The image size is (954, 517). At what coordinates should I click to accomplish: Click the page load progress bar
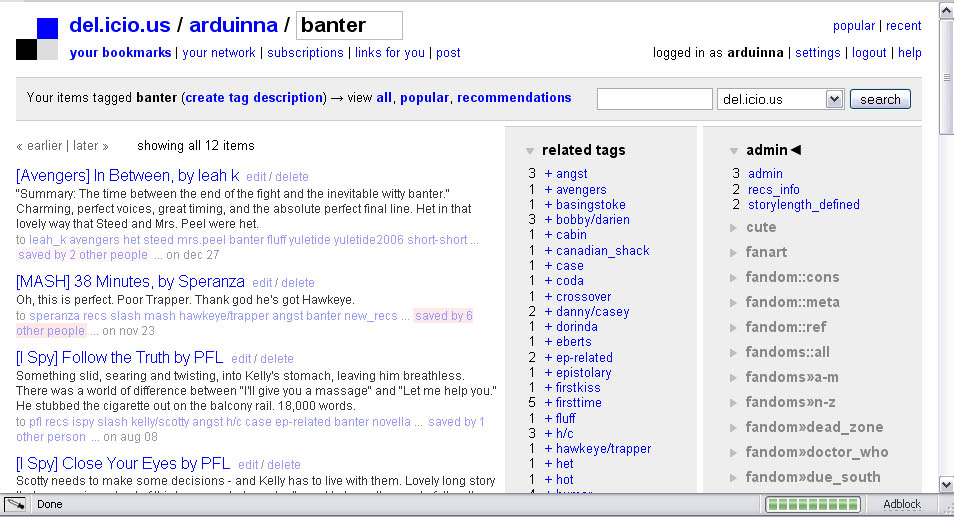[813, 504]
